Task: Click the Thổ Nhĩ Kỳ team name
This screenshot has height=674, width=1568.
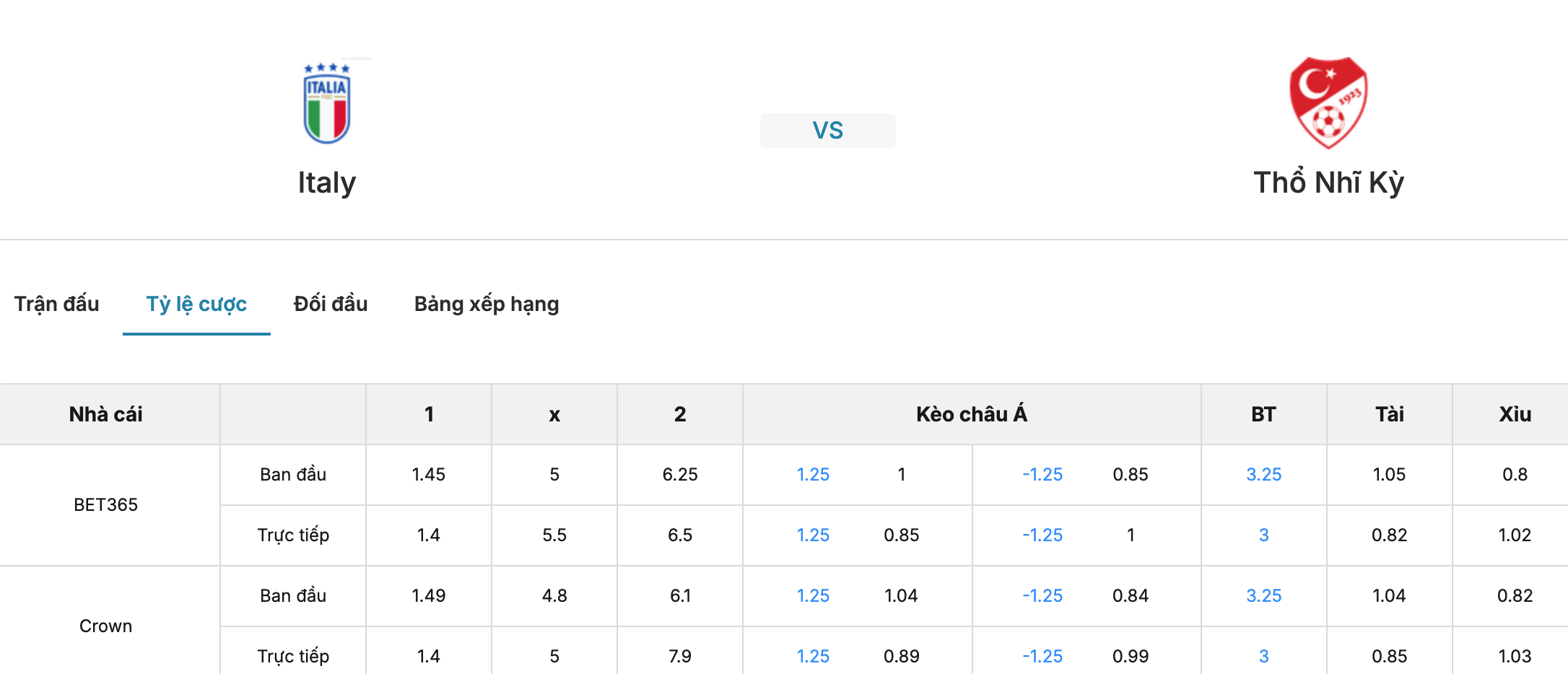Action: 1329,183
